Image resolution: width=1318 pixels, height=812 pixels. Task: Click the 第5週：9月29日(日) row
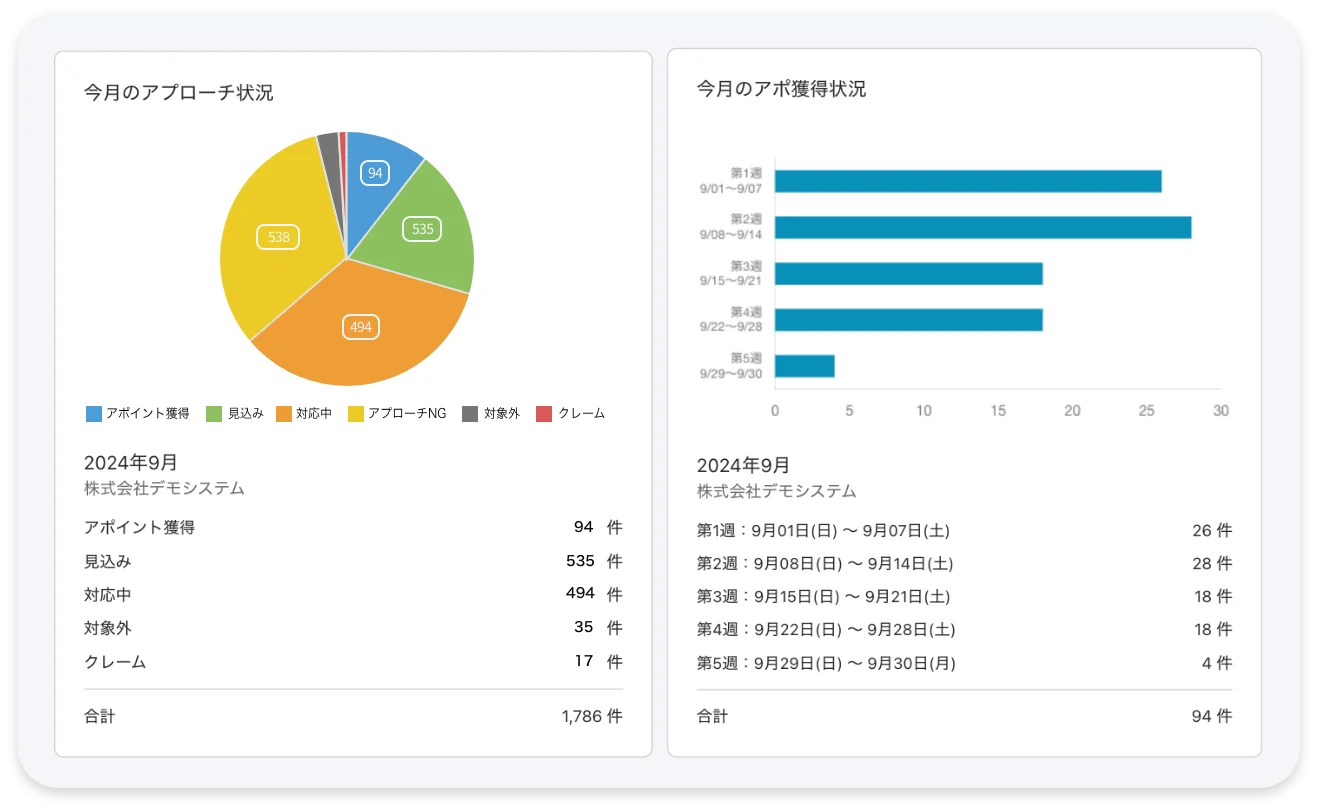coord(964,662)
